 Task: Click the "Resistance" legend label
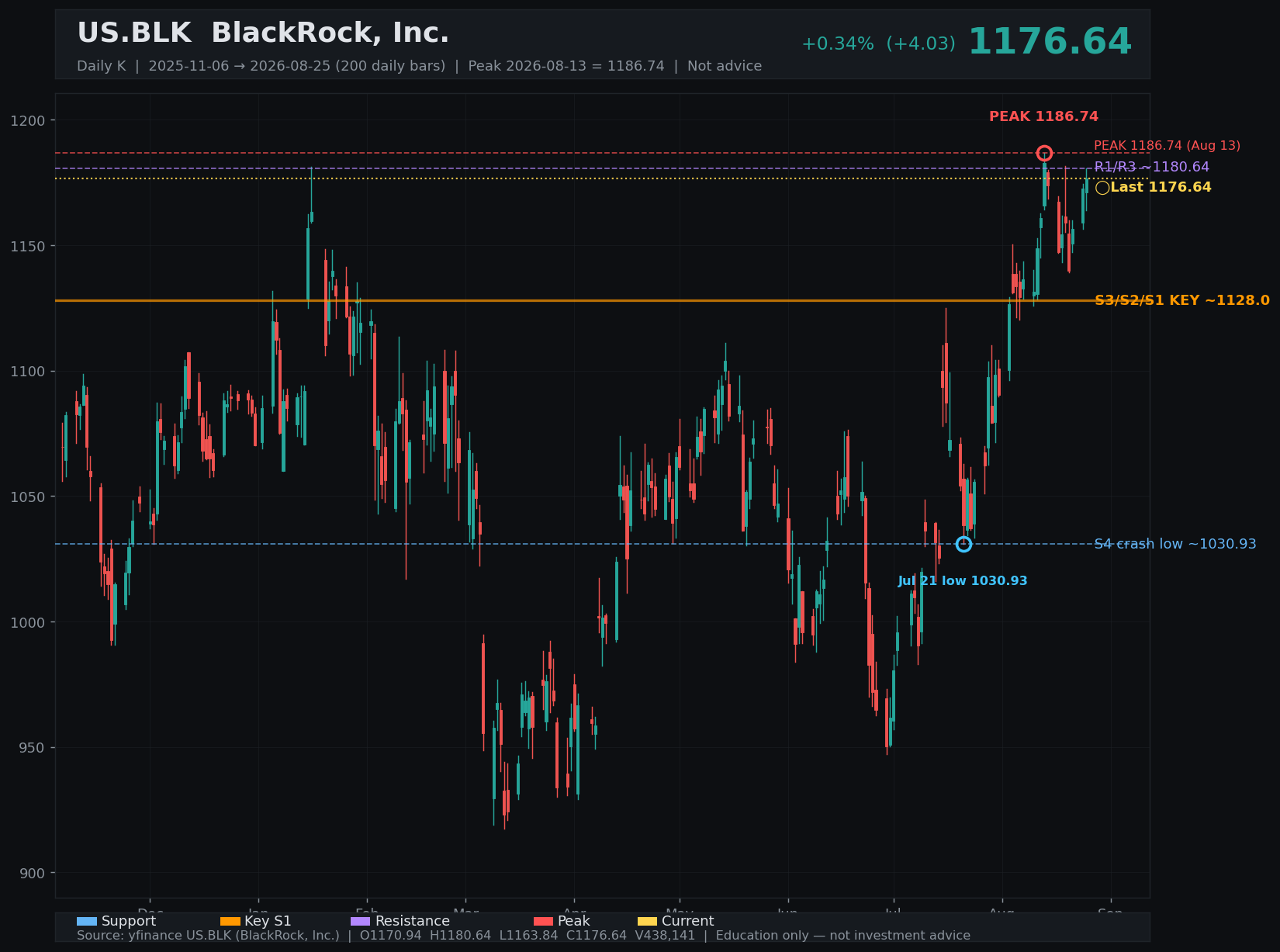[x=412, y=921]
